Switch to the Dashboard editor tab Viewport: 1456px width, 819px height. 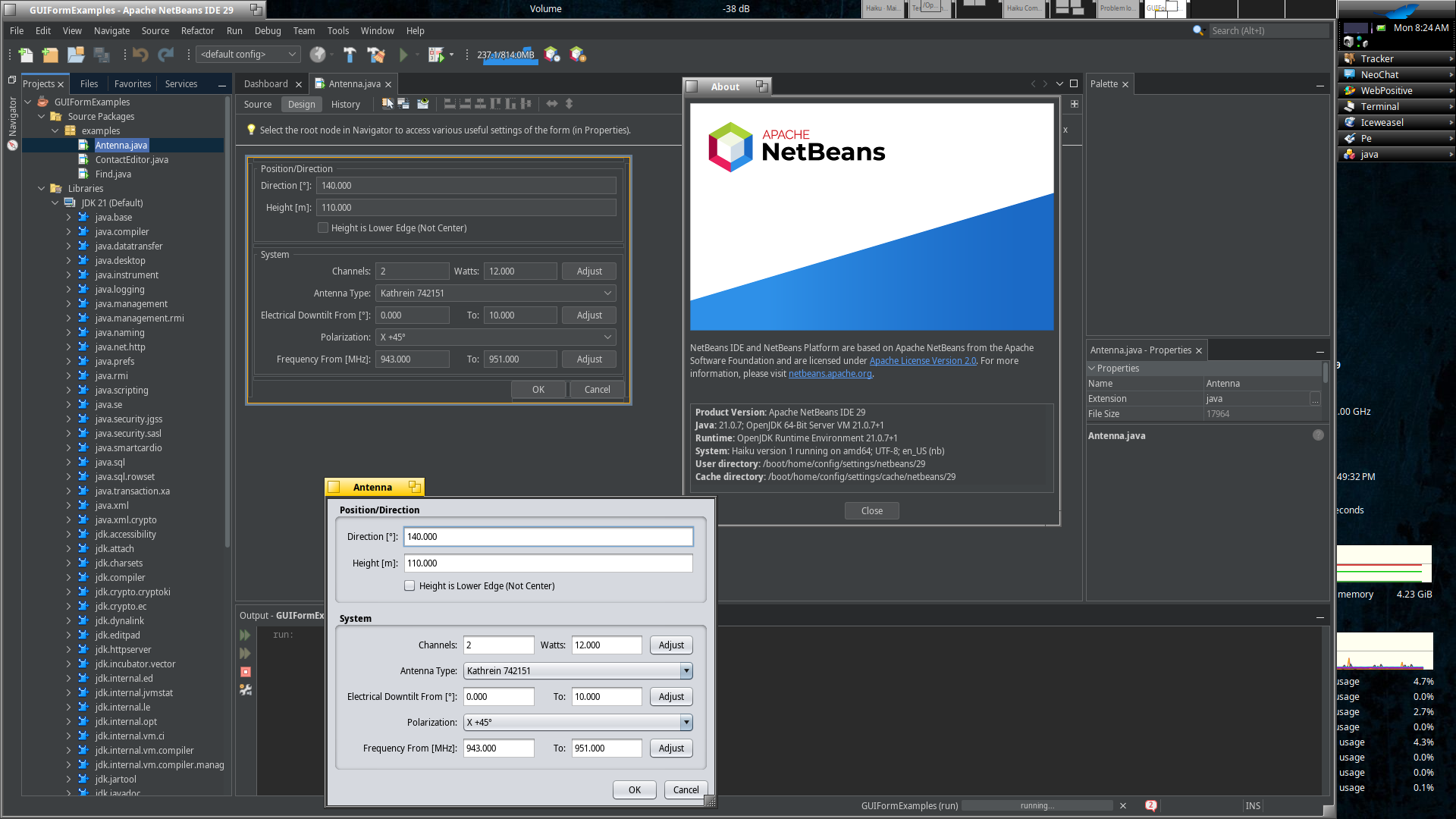266,84
